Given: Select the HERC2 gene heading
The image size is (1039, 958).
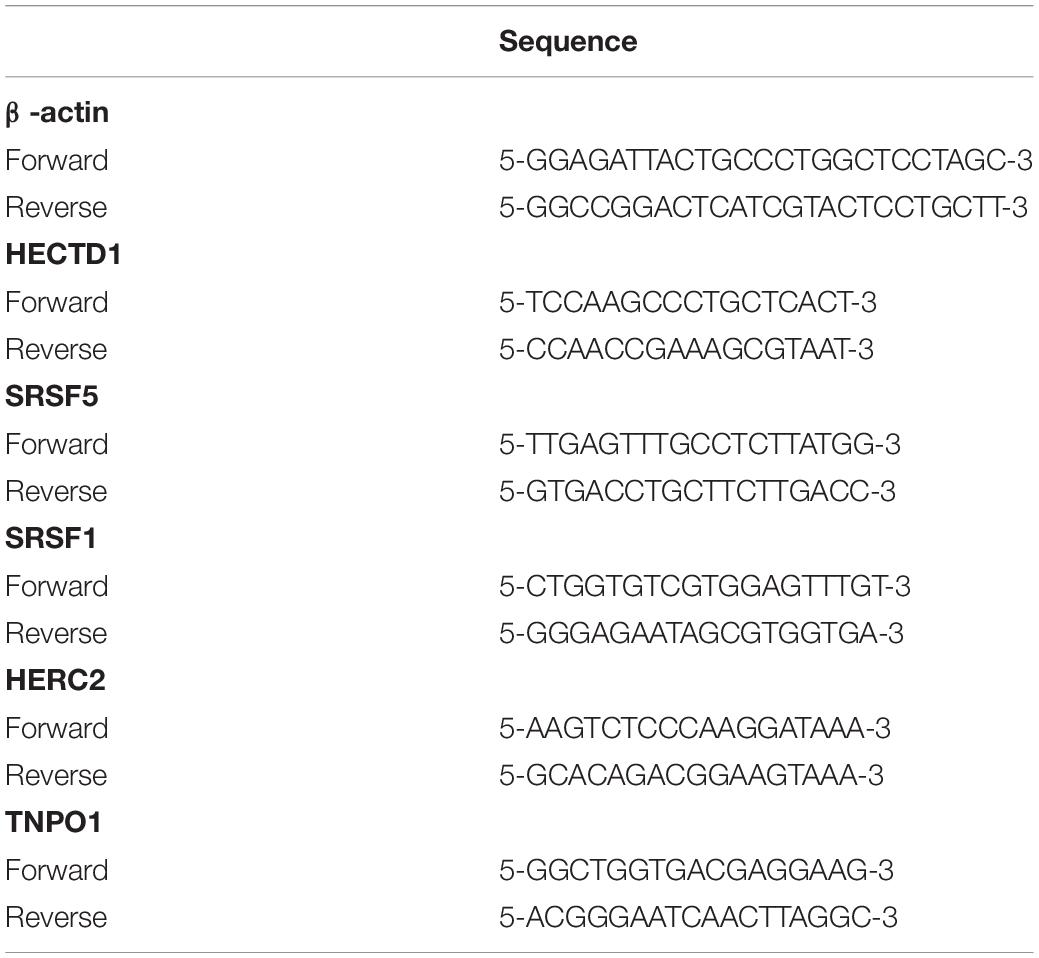Looking at the screenshot, I should point(56,680).
